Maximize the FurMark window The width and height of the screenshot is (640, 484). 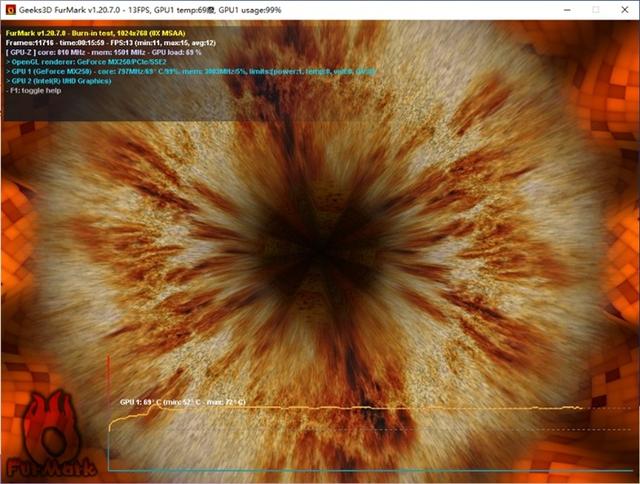(x=596, y=10)
